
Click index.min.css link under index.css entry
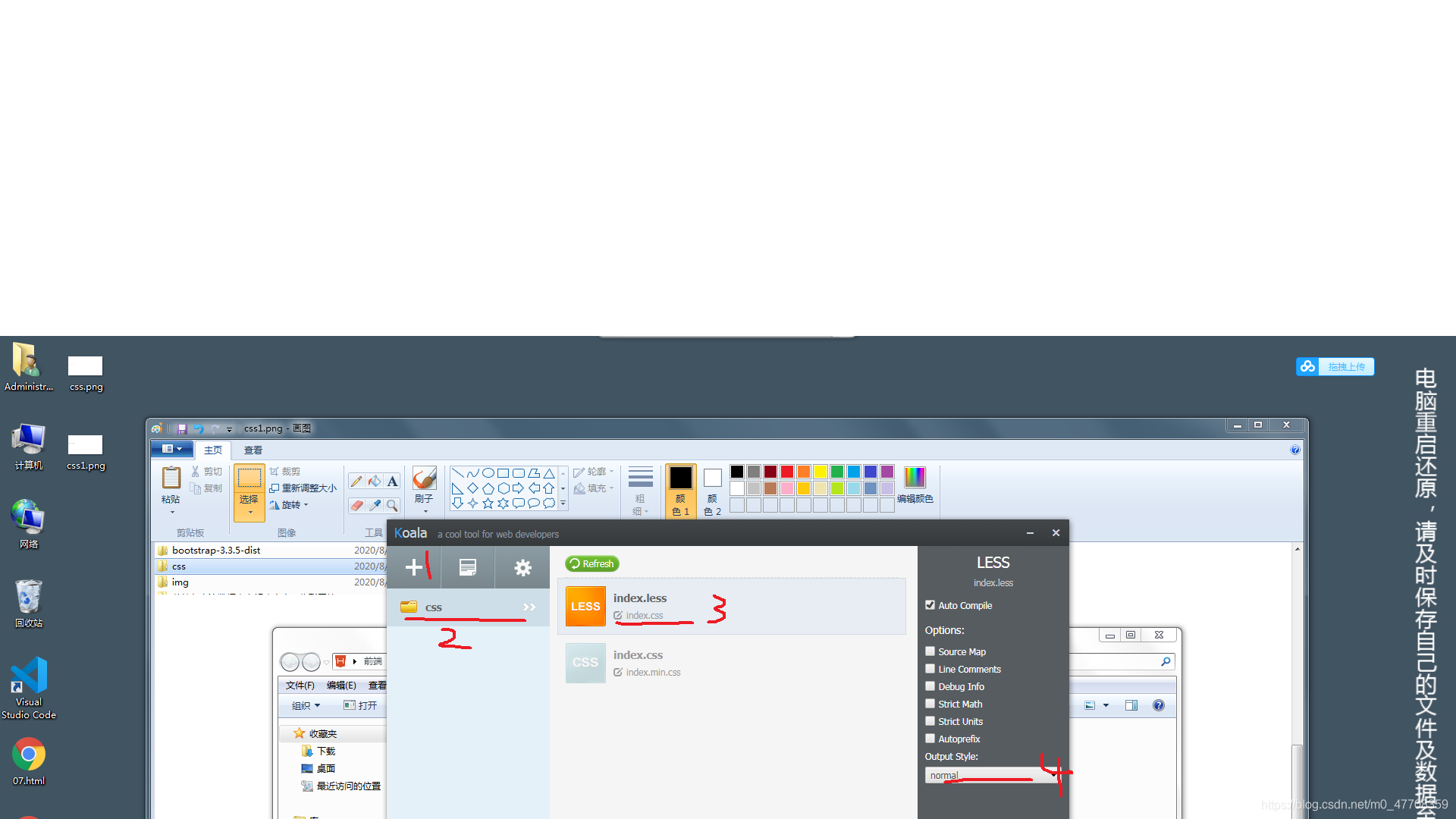pos(652,672)
